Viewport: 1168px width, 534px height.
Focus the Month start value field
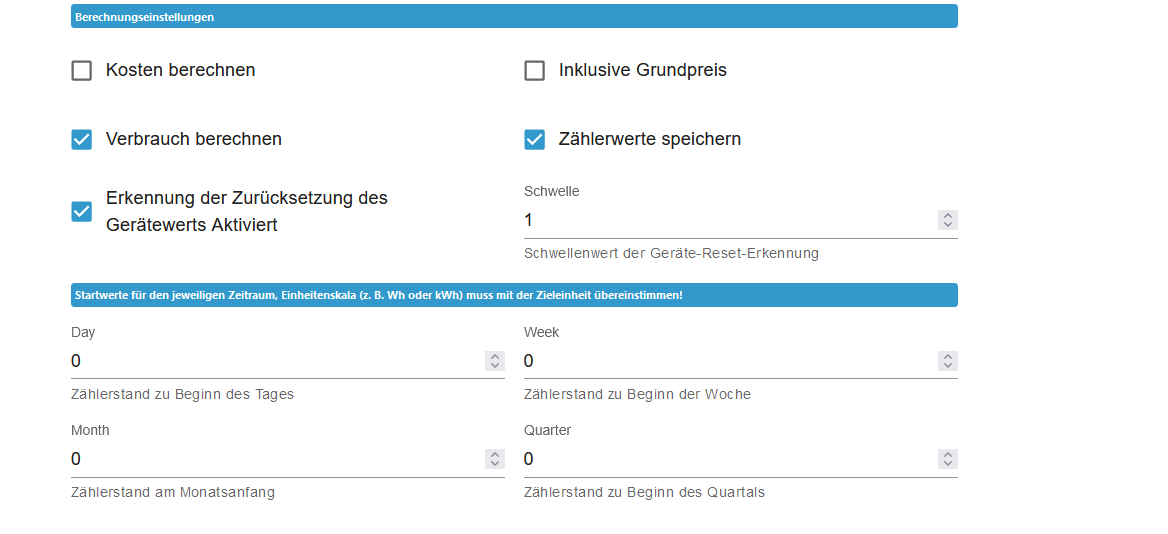point(275,459)
